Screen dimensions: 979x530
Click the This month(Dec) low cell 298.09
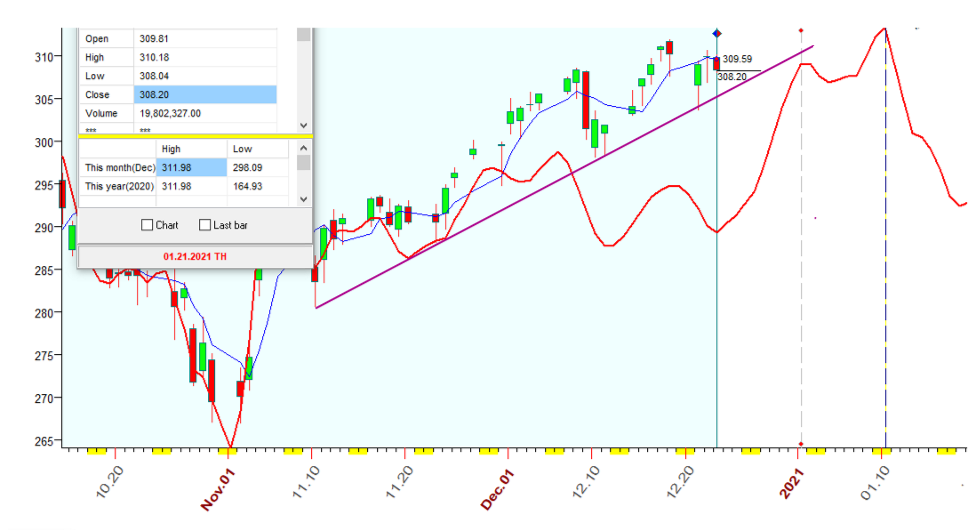coord(258,167)
